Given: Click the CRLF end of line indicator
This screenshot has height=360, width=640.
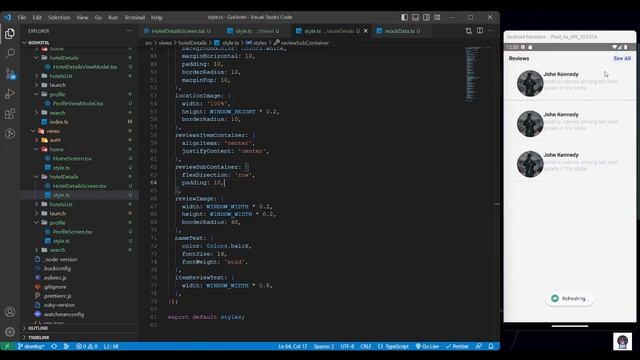Looking at the screenshot, I should [x=366, y=346].
